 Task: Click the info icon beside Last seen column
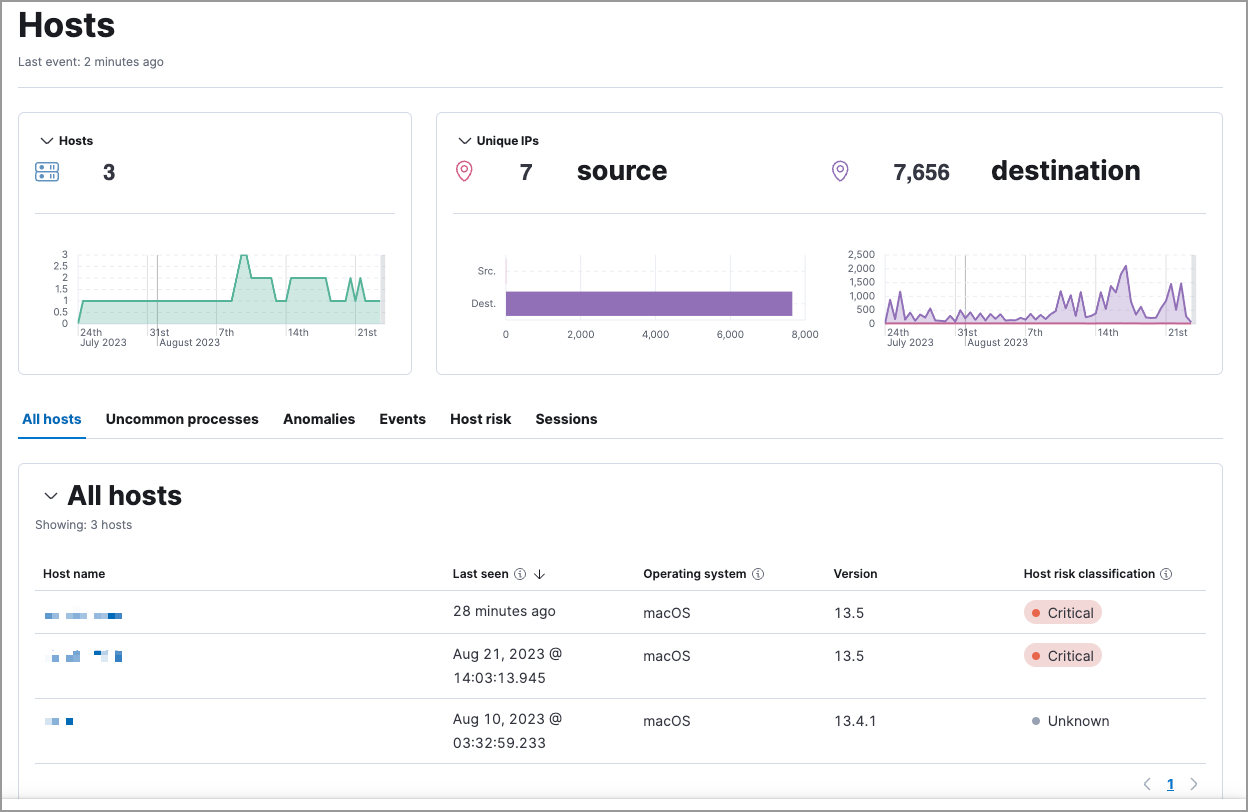click(522, 573)
